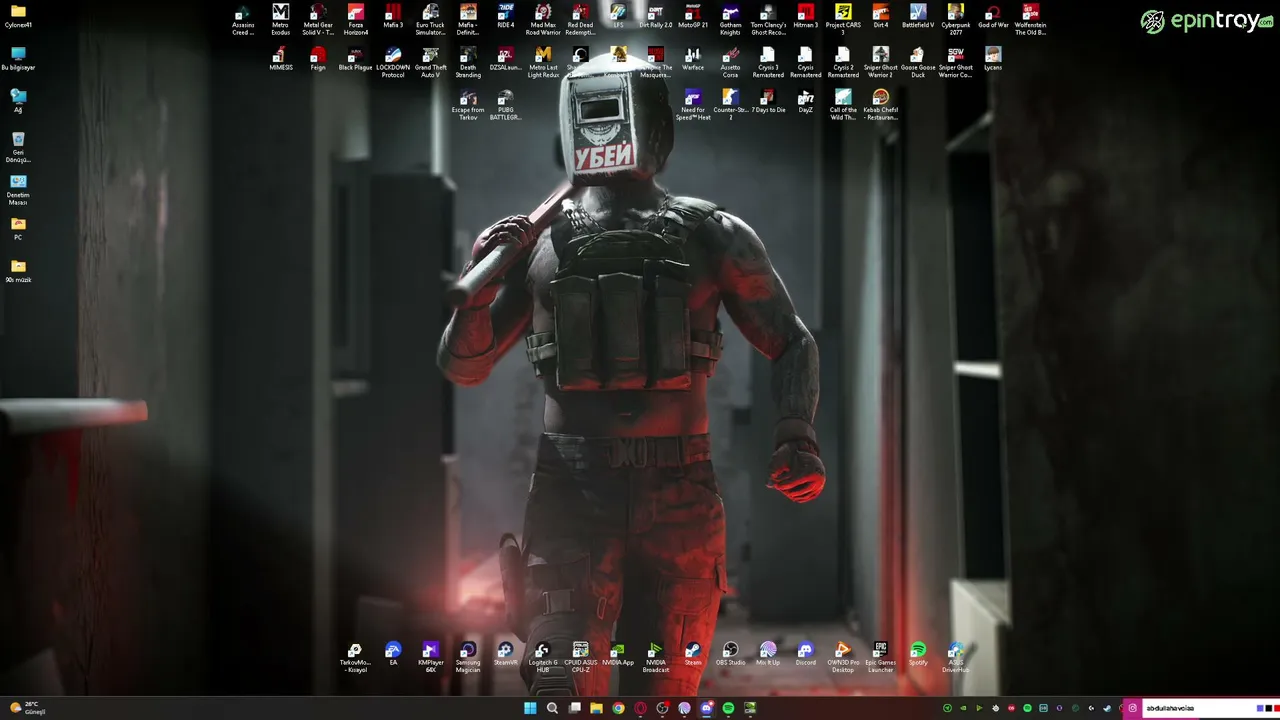Click the Opera GX taskbar icon
This screenshot has width=1280, height=720.
640,708
